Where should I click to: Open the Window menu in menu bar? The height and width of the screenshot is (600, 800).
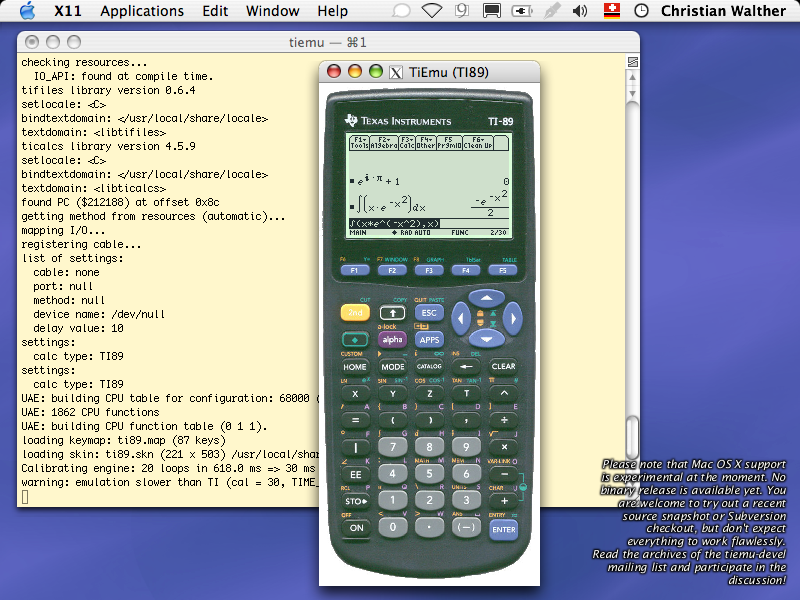272,11
